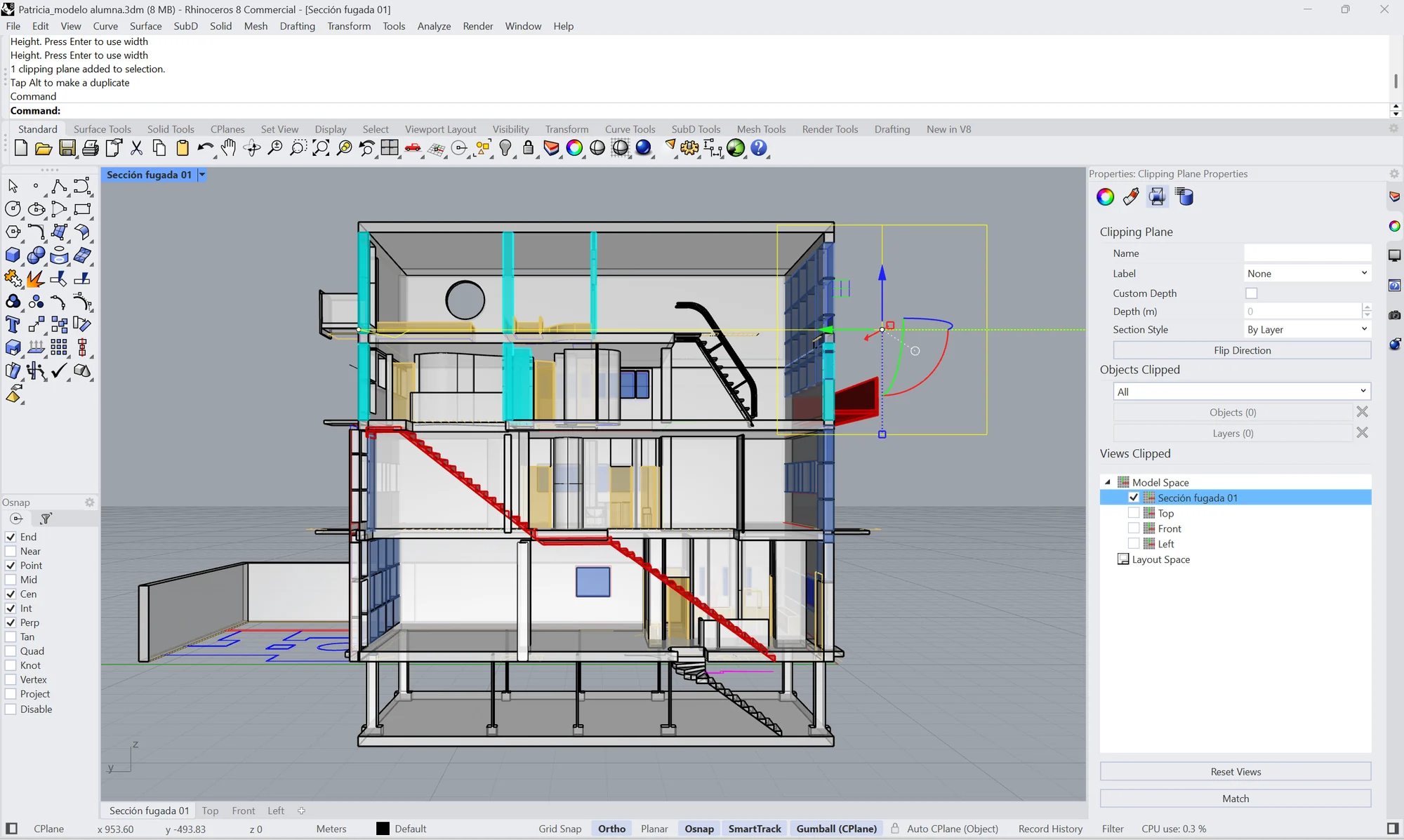Click the light bulb Hide icon
The image size is (1404, 840).
coord(505,148)
